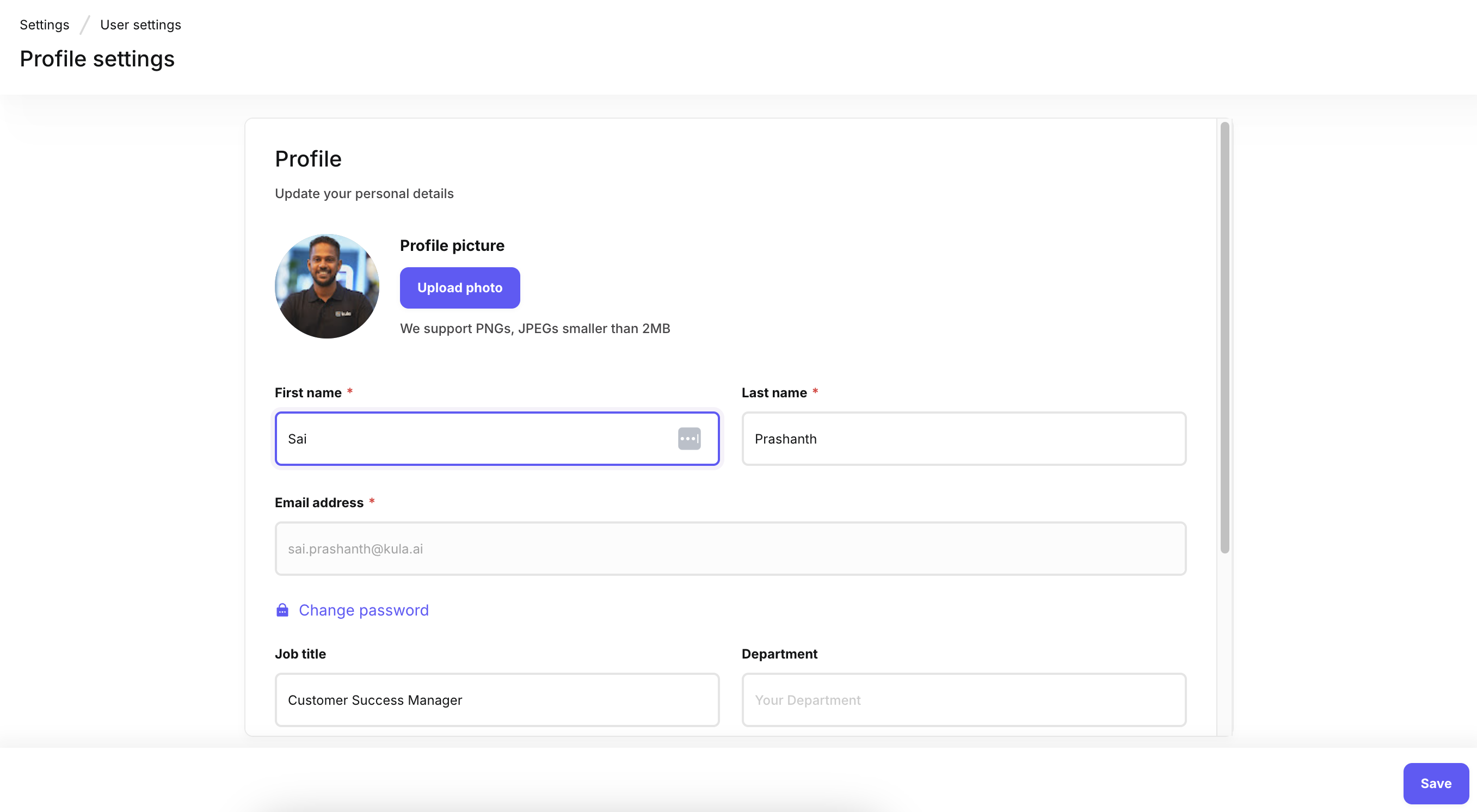Focus the Job title input field

[496, 700]
